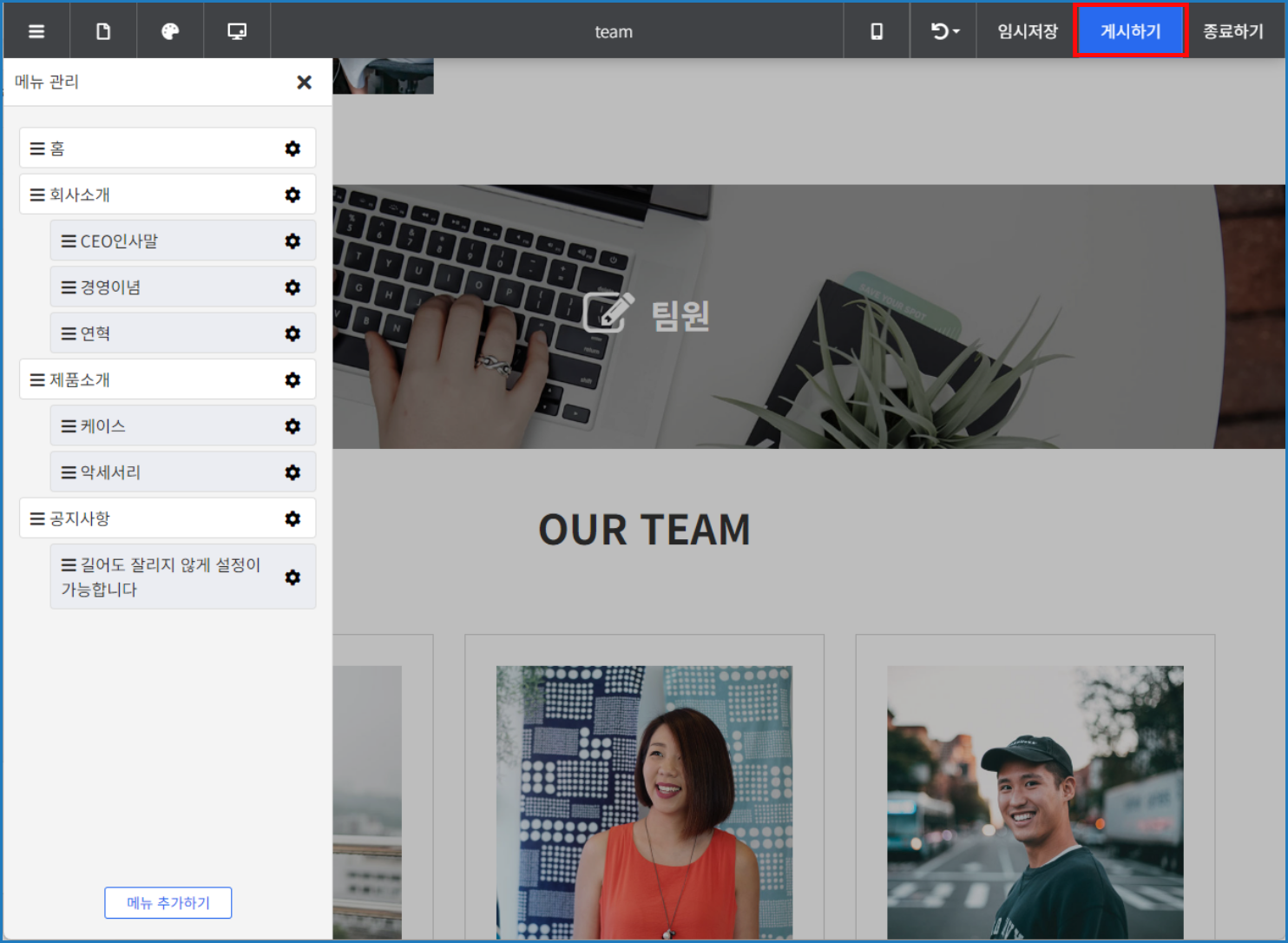The width and height of the screenshot is (1288, 943).
Task: Click 종료하기 to exit editor
Action: tap(1232, 31)
